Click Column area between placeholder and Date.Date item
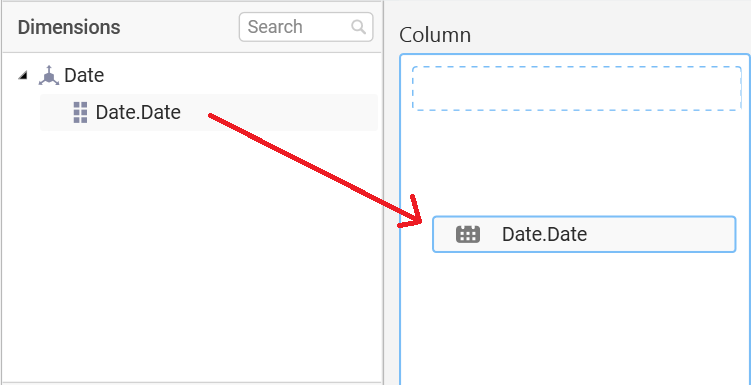751x385 pixels. 575,163
